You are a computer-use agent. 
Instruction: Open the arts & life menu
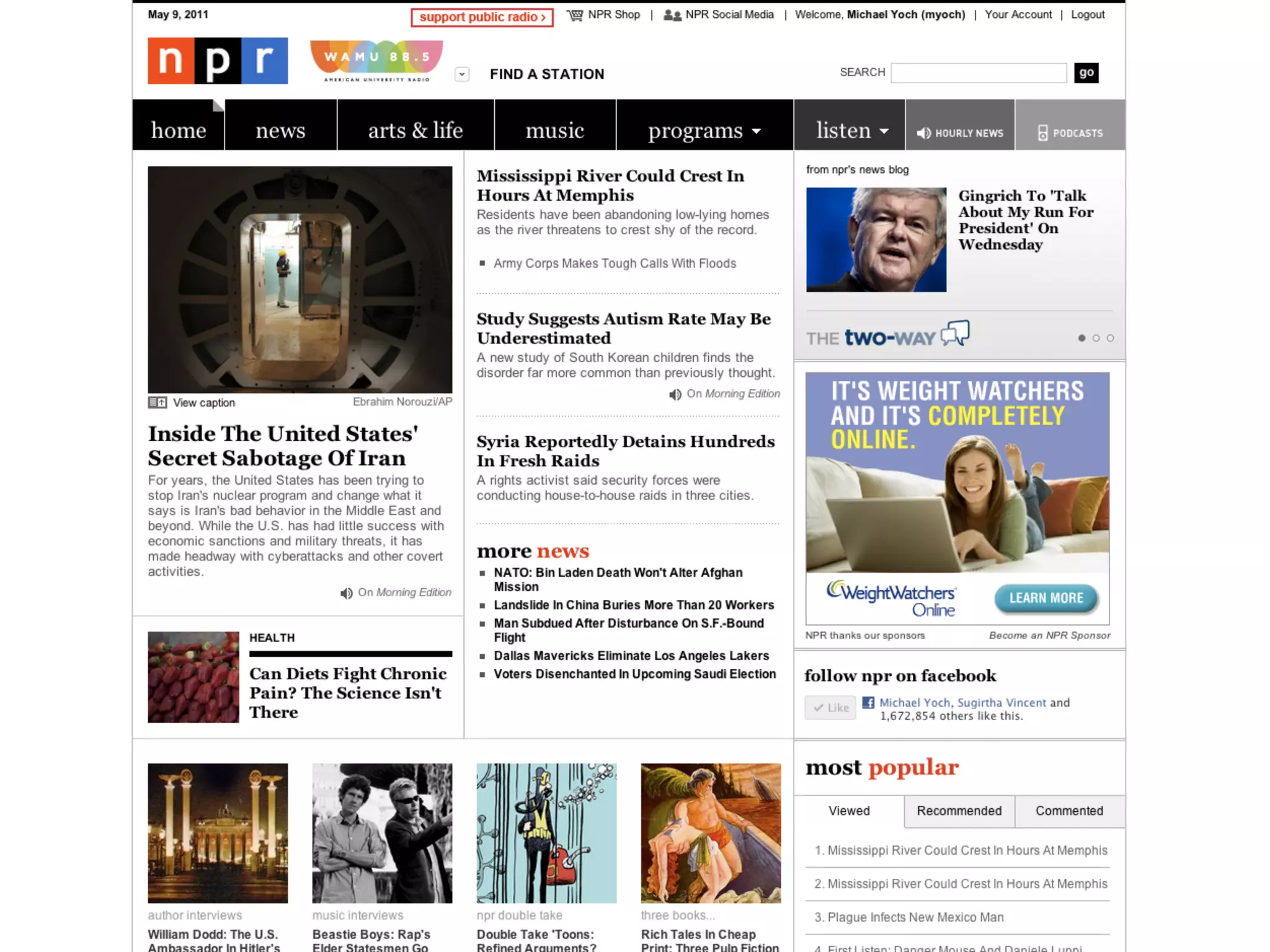(x=415, y=131)
